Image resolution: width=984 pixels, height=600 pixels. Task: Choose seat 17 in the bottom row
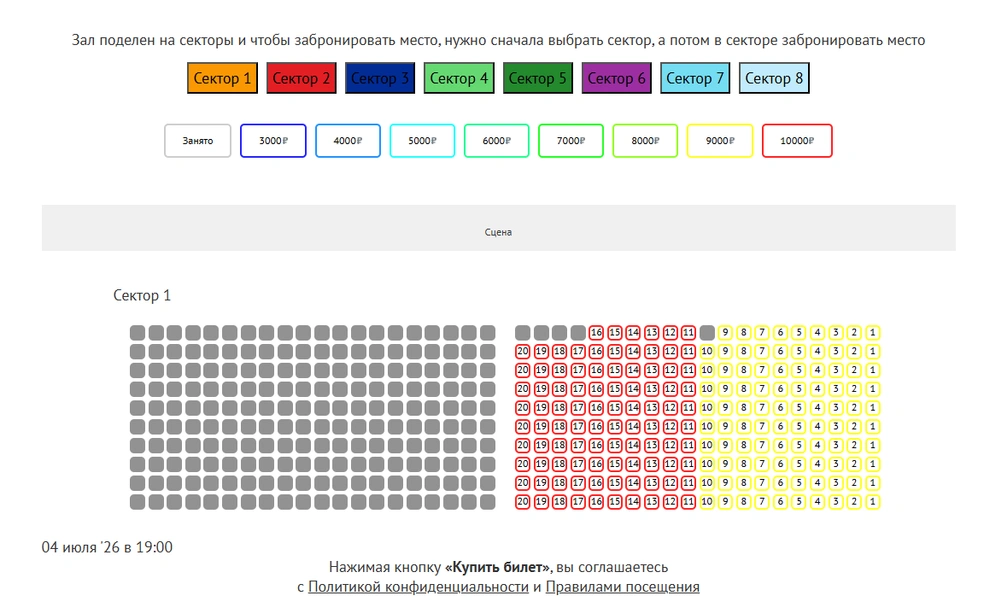pyautogui.click(x=578, y=502)
